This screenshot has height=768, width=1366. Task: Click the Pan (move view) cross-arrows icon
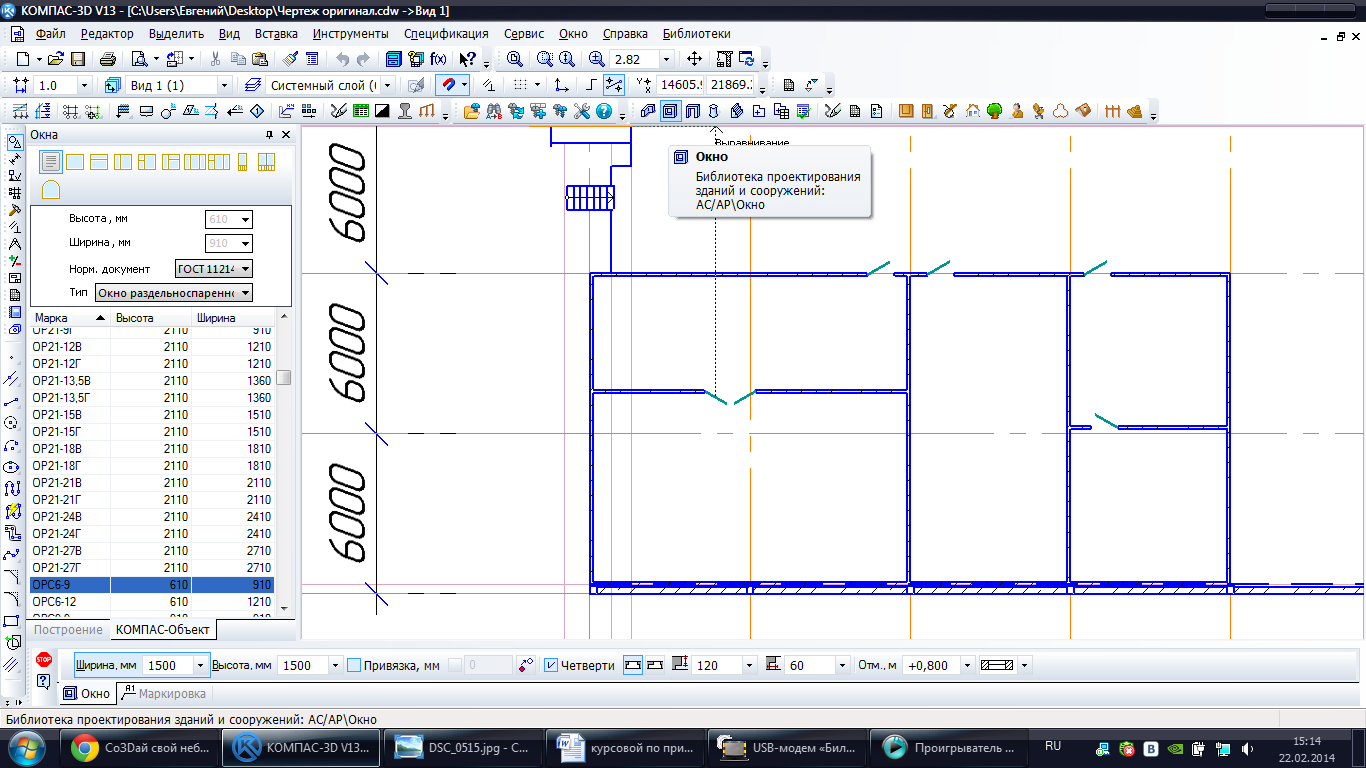[695, 59]
